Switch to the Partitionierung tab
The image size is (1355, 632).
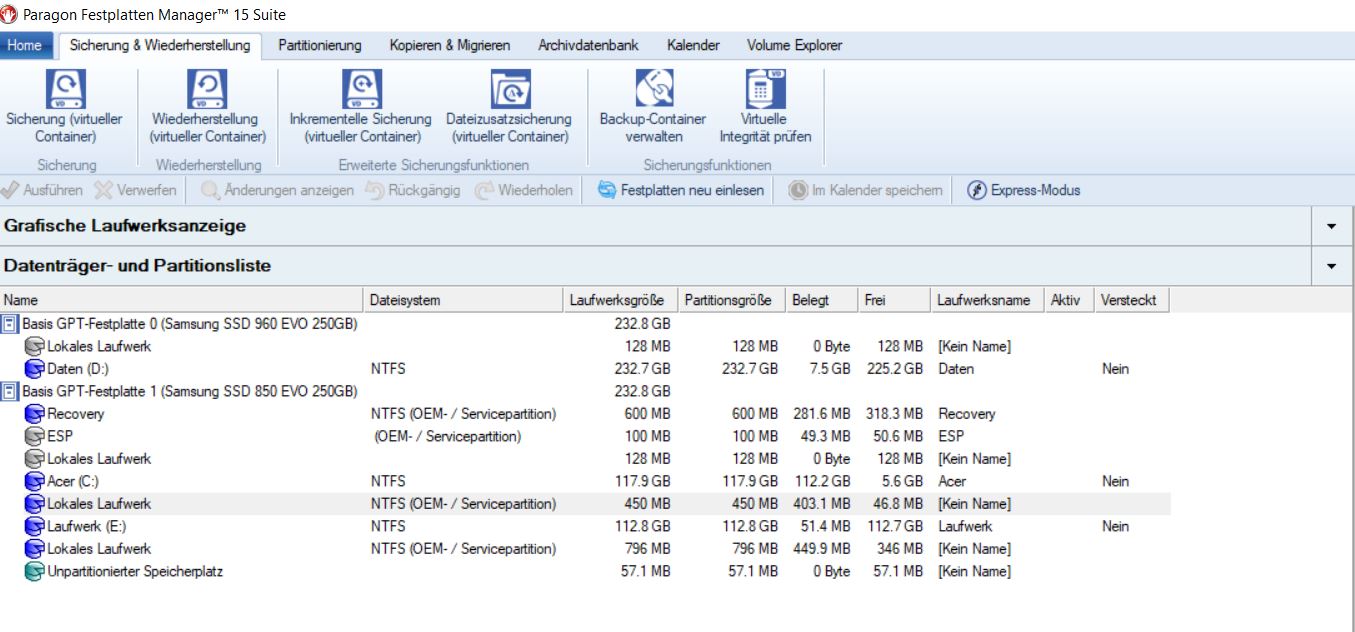point(320,45)
